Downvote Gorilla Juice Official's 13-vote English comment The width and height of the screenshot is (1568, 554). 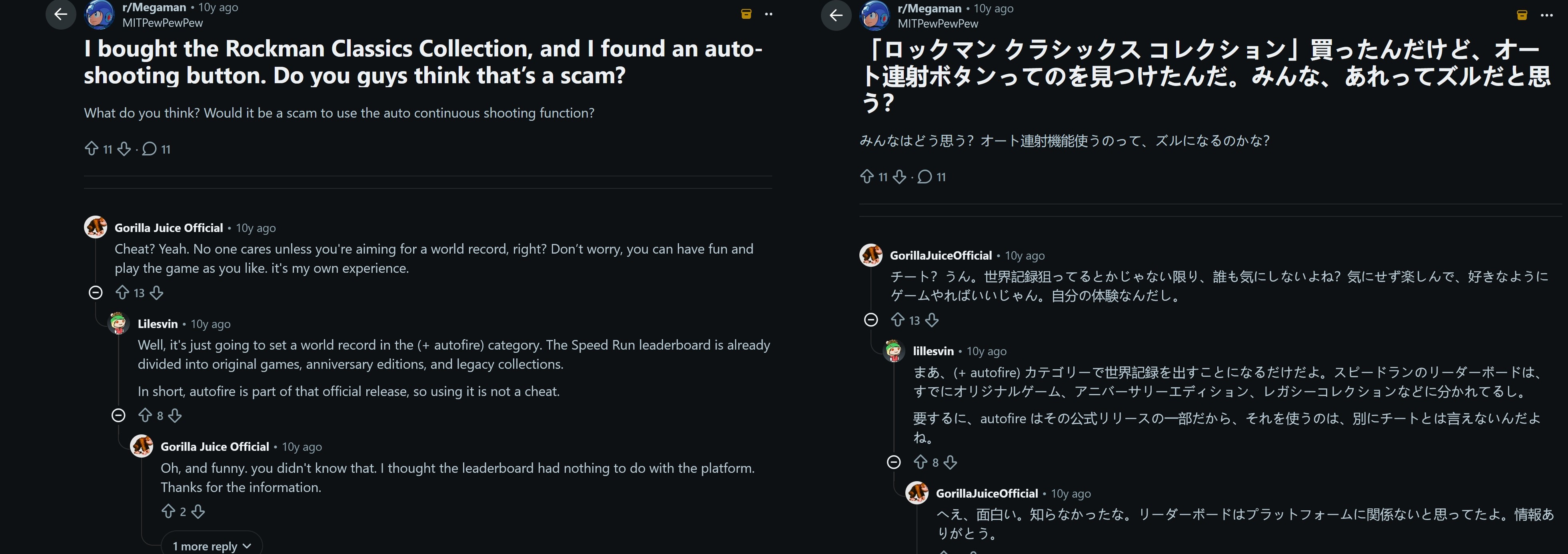(156, 293)
